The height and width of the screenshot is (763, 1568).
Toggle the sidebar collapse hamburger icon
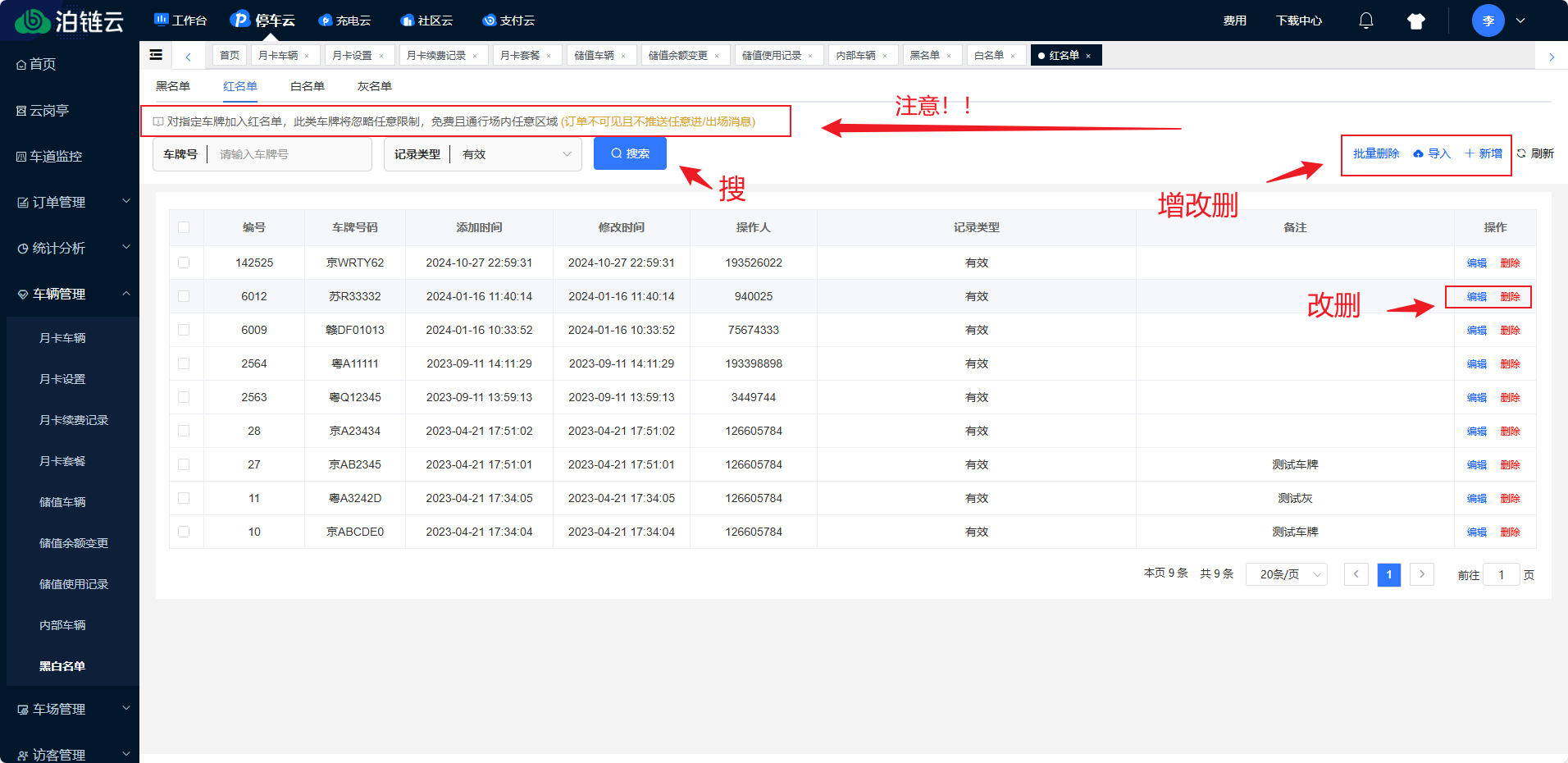156,55
